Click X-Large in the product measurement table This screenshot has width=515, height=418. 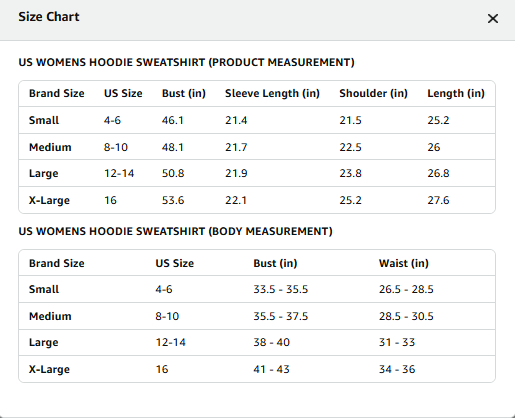coord(49,200)
